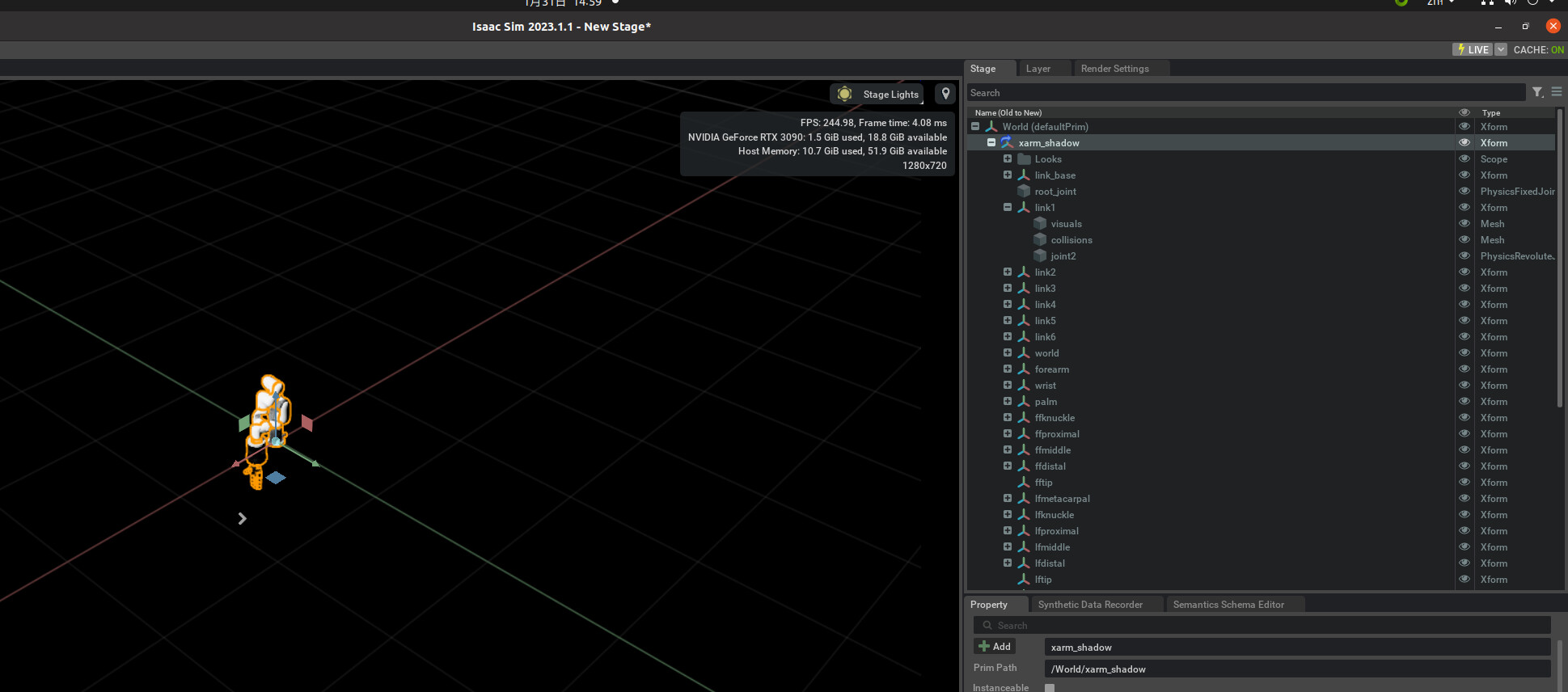Select the ffproximal tree row

pyautogui.click(x=1262, y=433)
